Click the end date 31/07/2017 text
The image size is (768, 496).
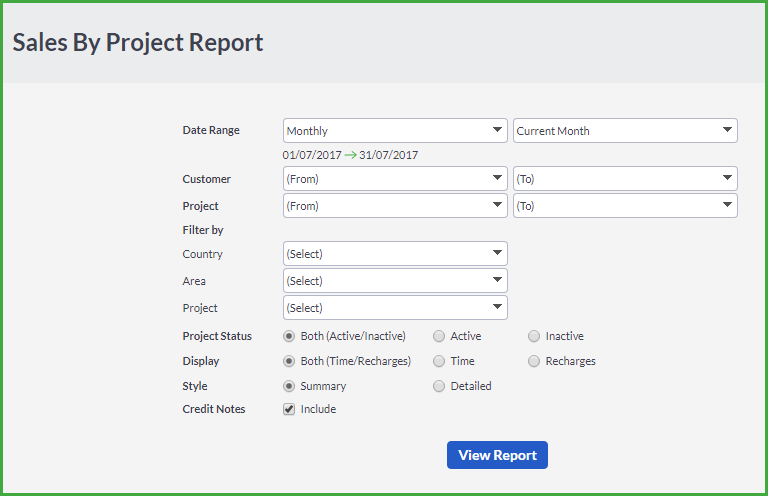click(388, 155)
